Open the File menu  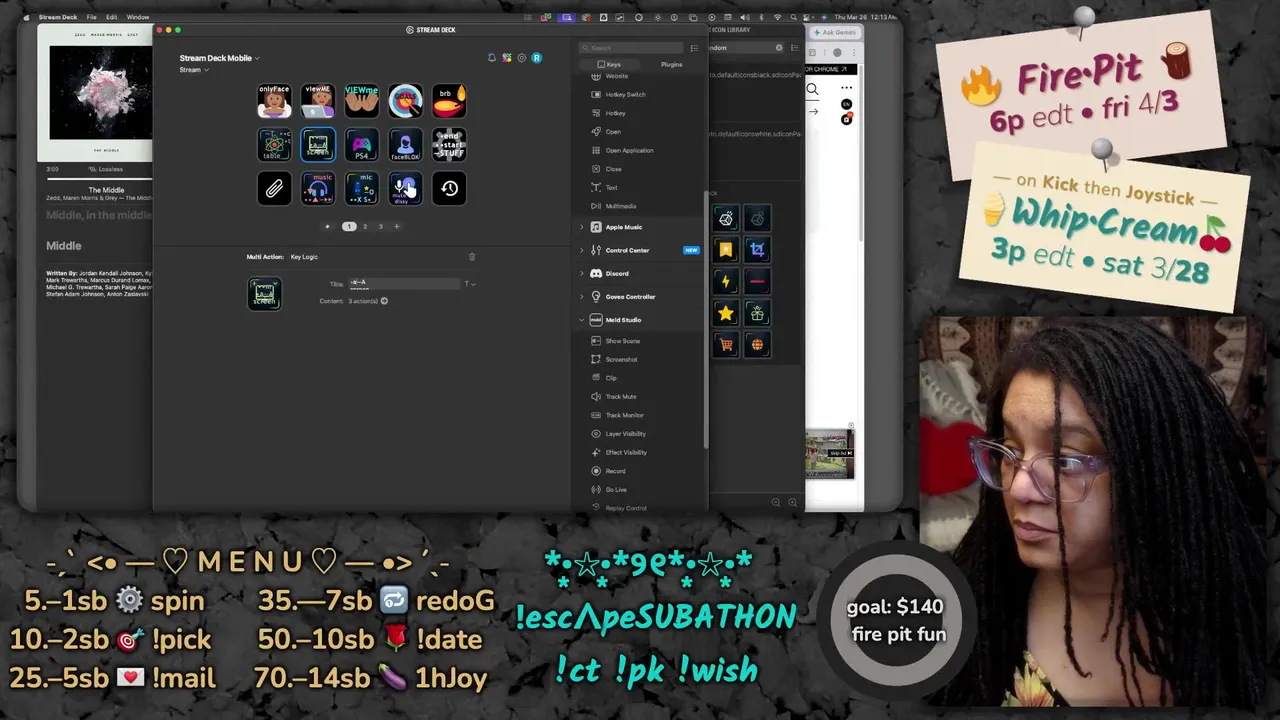(x=91, y=17)
